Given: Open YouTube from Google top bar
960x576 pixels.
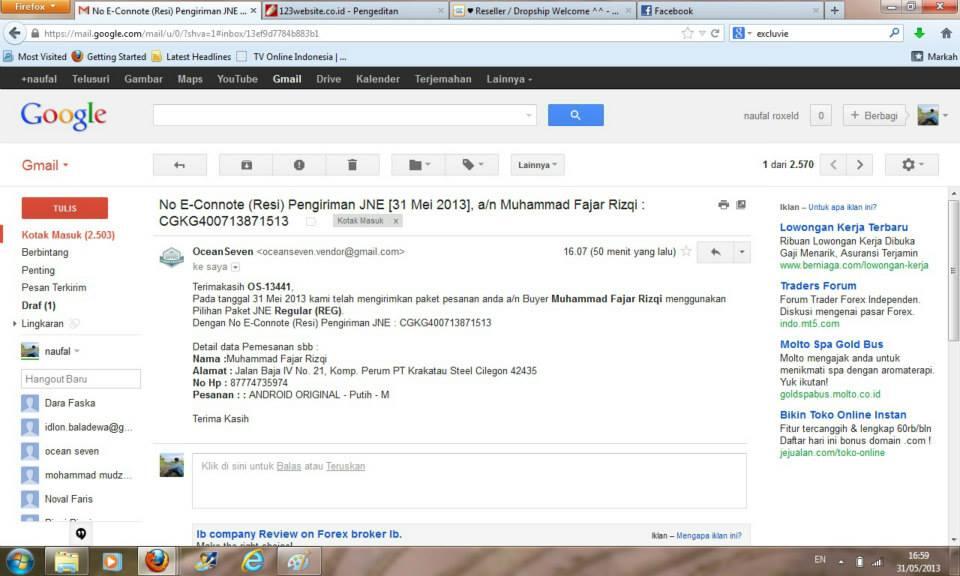Looking at the screenshot, I should tap(238, 79).
